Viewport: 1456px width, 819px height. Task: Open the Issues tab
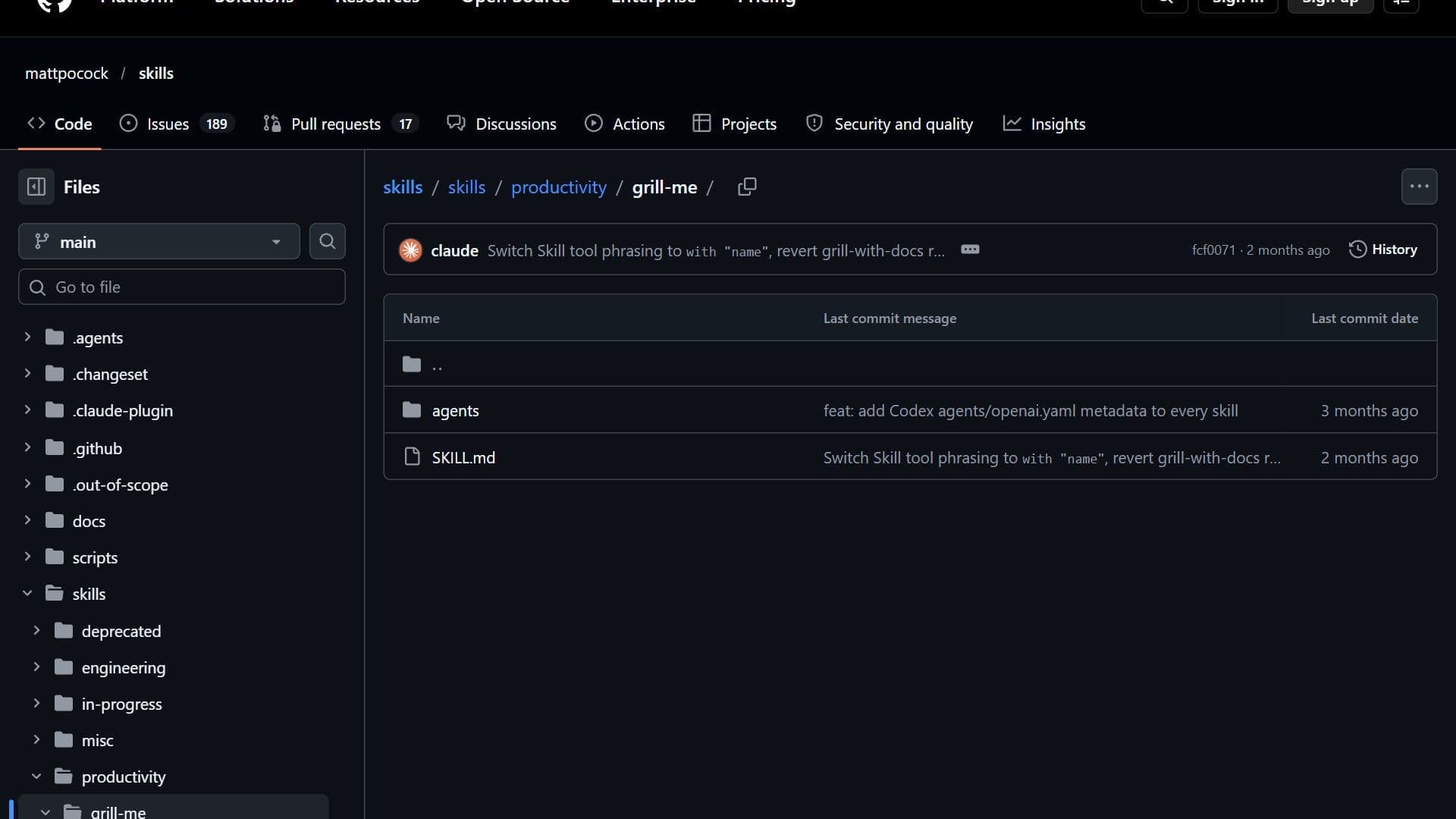click(177, 124)
